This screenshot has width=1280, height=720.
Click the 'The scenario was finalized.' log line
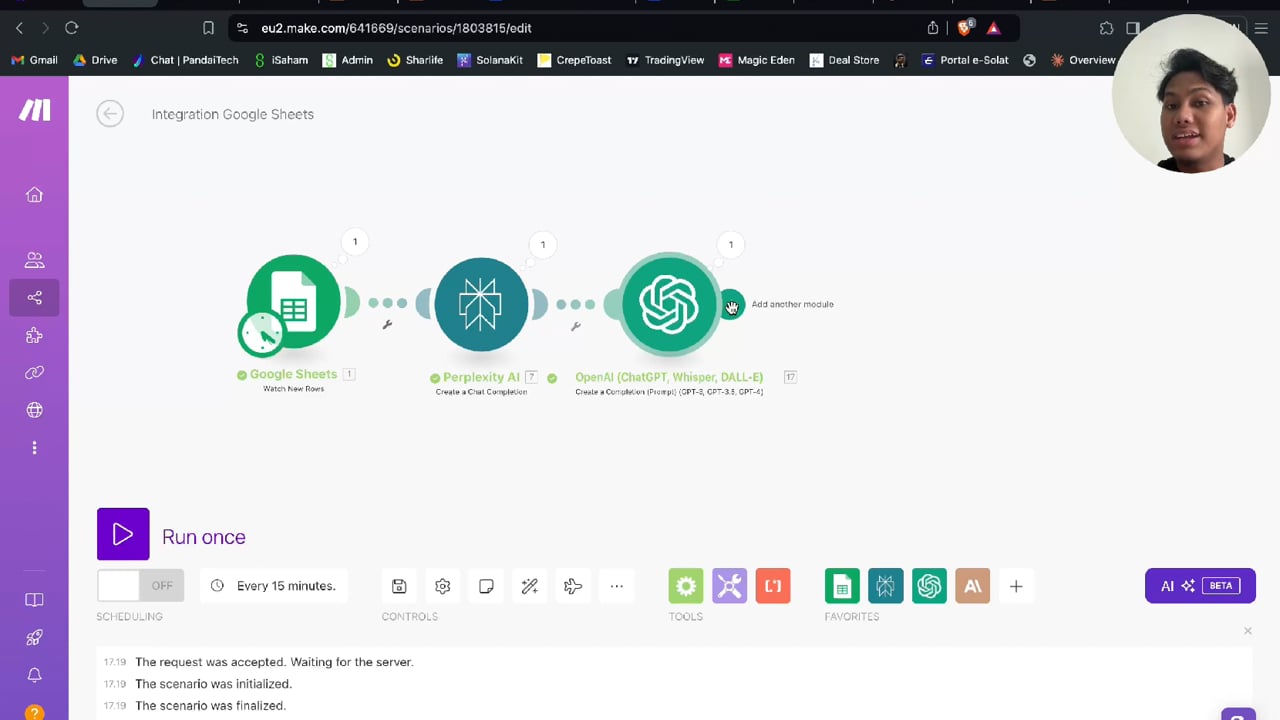click(x=211, y=706)
